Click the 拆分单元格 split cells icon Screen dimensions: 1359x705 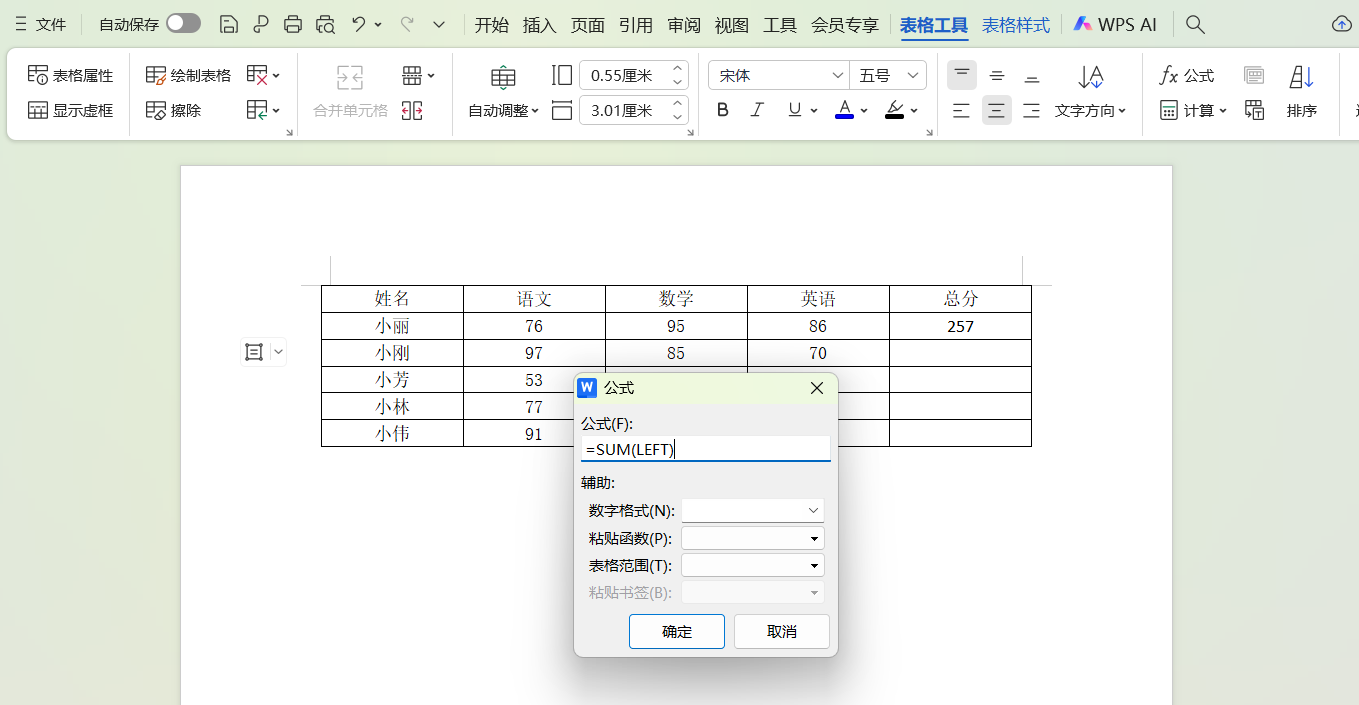[x=411, y=110]
